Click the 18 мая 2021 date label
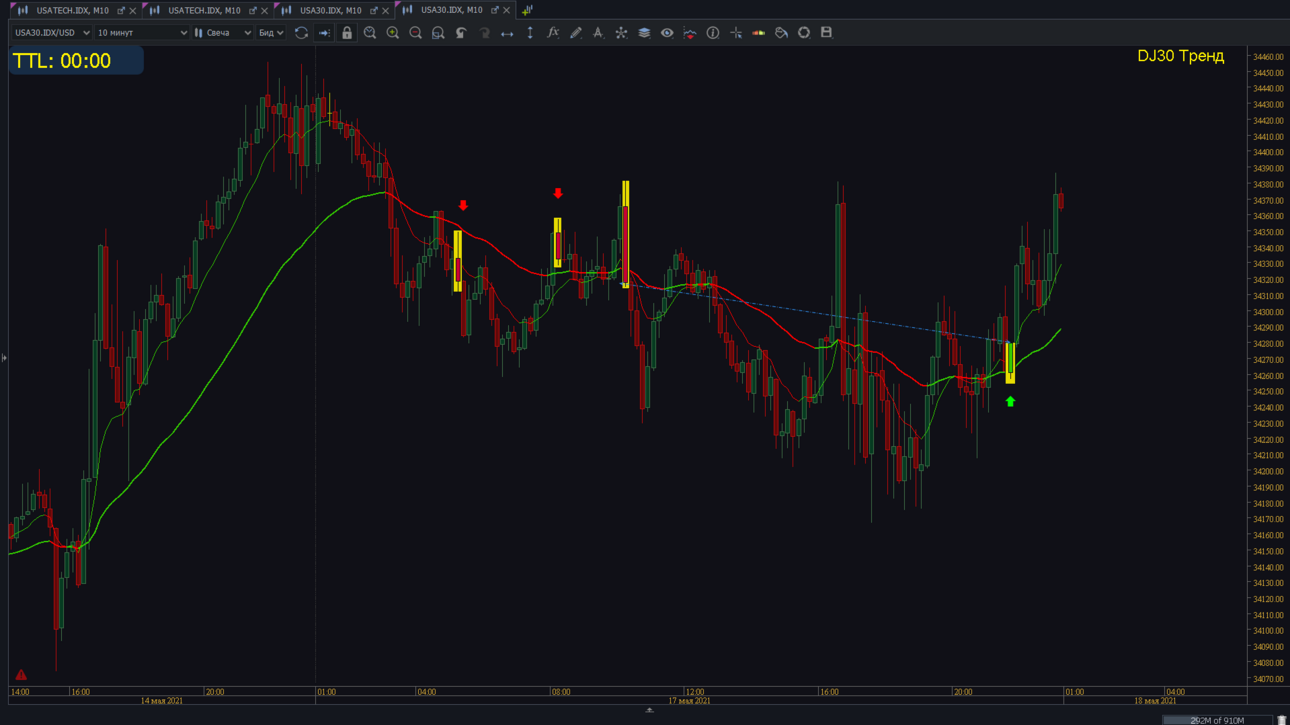The width and height of the screenshot is (1290, 725). (1155, 701)
